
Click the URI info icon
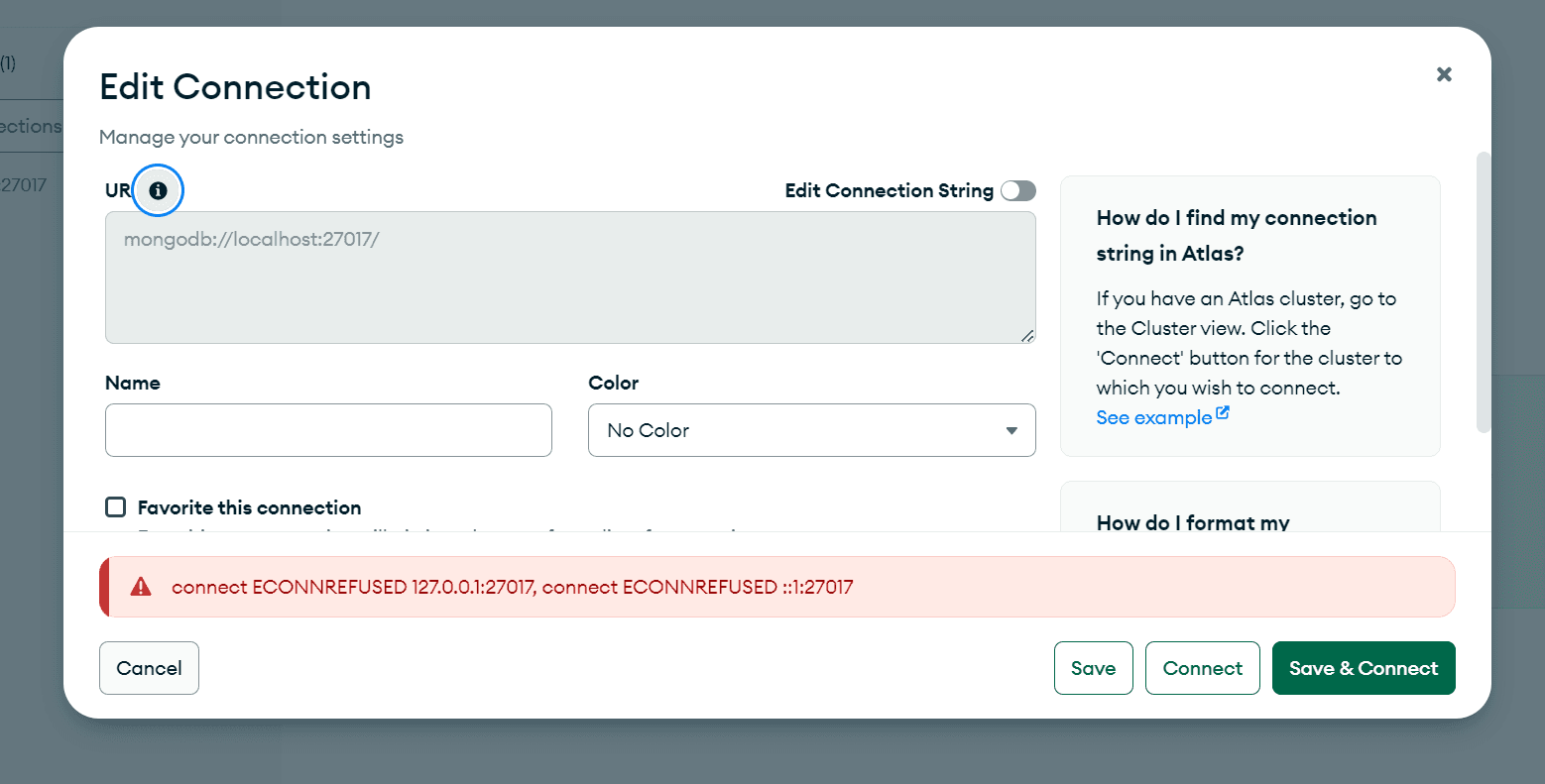[158, 190]
